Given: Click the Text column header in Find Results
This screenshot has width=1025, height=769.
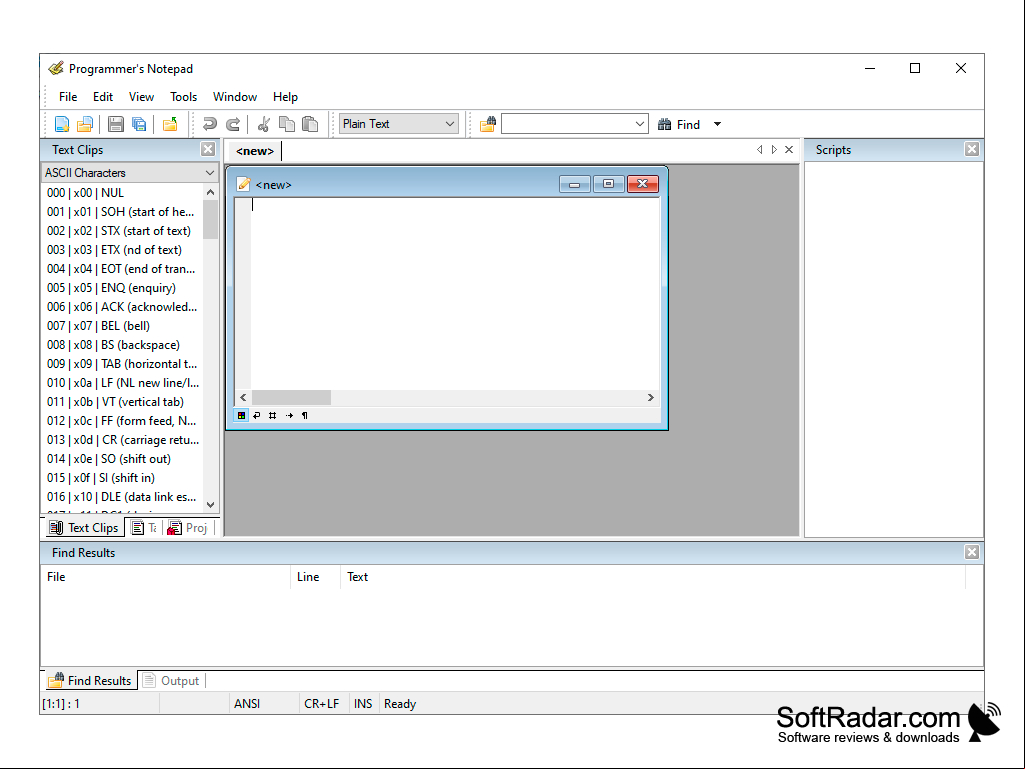Looking at the screenshot, I should (652, 577).
